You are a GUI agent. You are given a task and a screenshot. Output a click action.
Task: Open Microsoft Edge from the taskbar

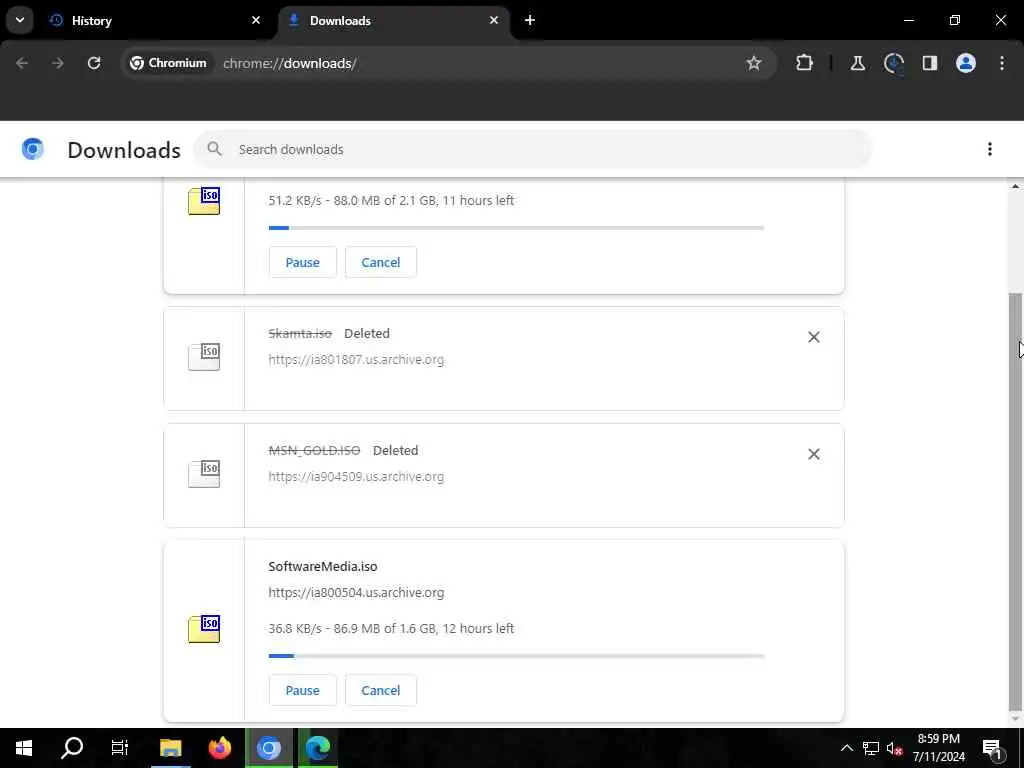coord(318,748)
